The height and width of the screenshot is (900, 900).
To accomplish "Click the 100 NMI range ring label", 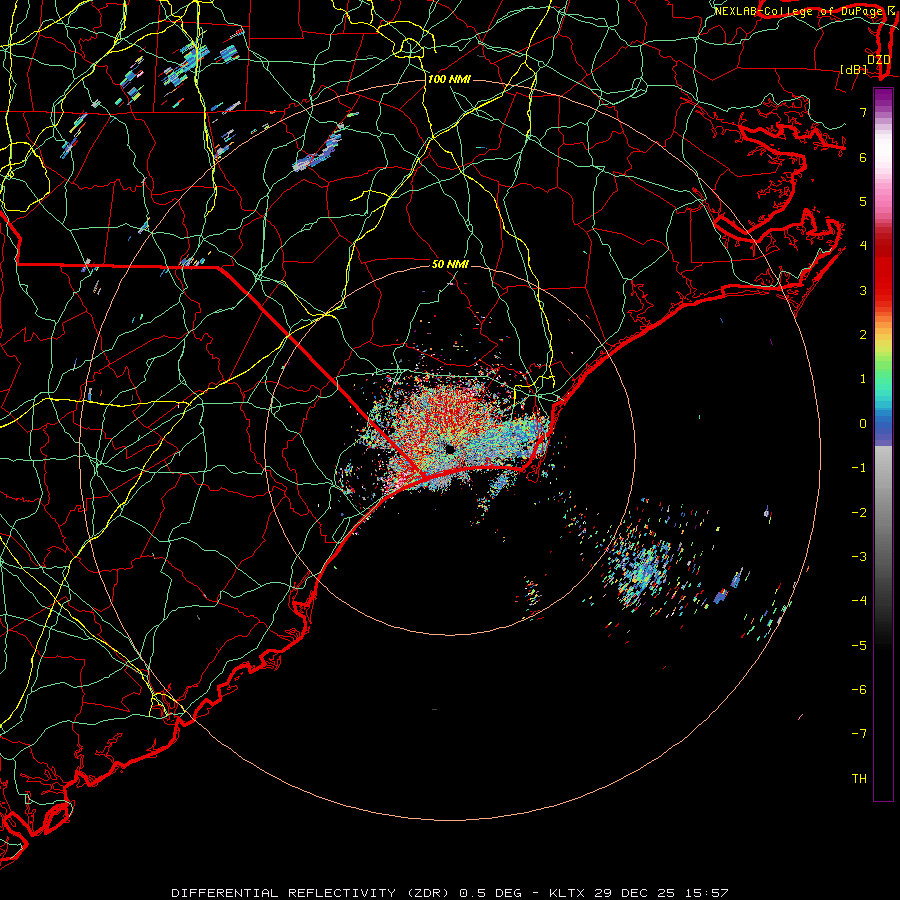I will pos(449,79).
